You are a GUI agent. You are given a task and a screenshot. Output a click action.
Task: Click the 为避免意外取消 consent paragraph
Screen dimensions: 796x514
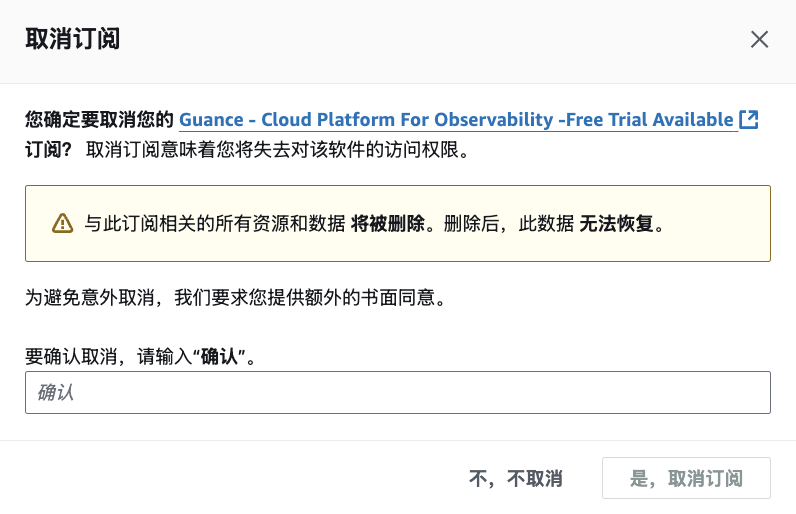click(x=236, y=297)
